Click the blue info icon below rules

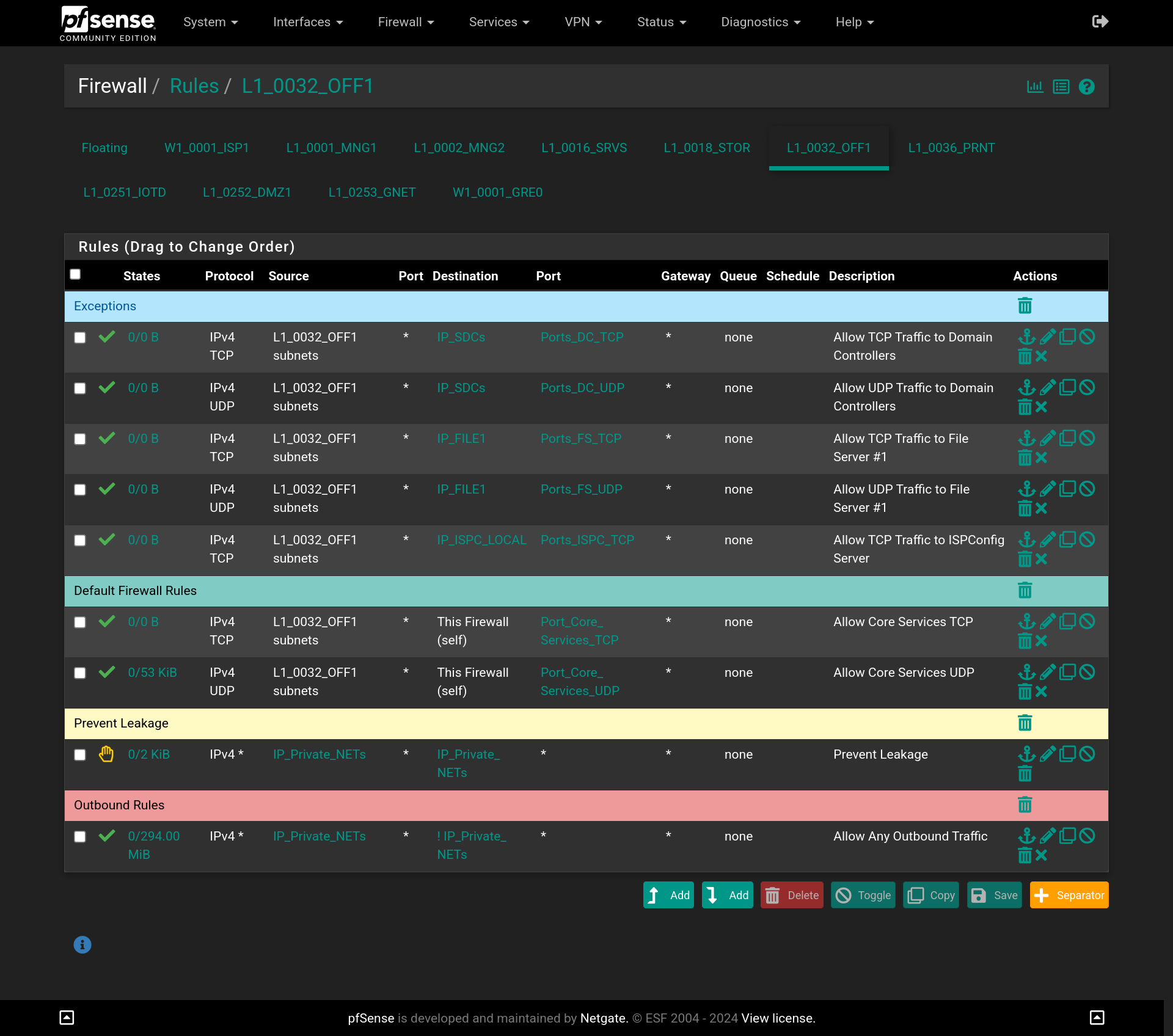pos(82,945)
